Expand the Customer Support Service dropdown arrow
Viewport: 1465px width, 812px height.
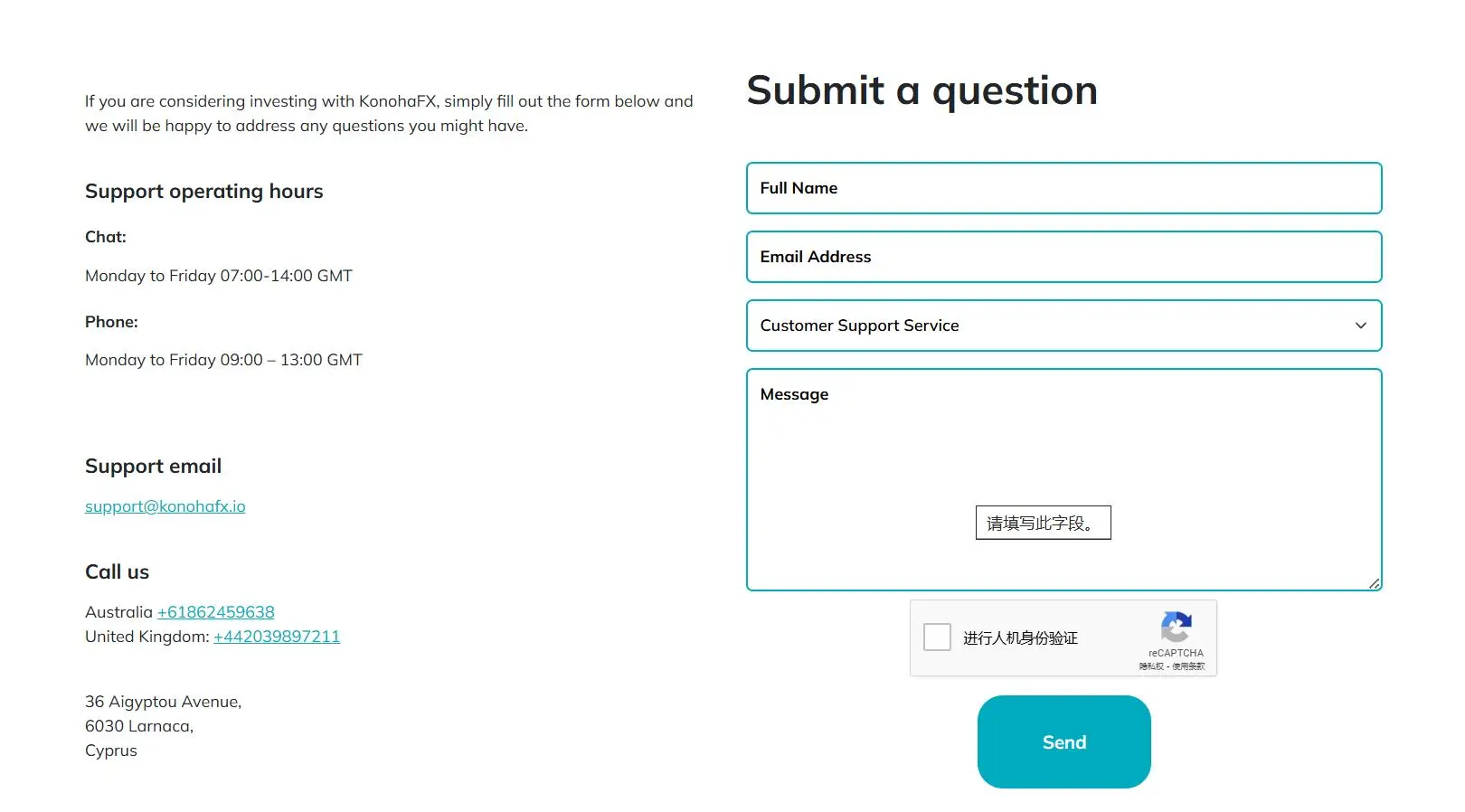1360,326
